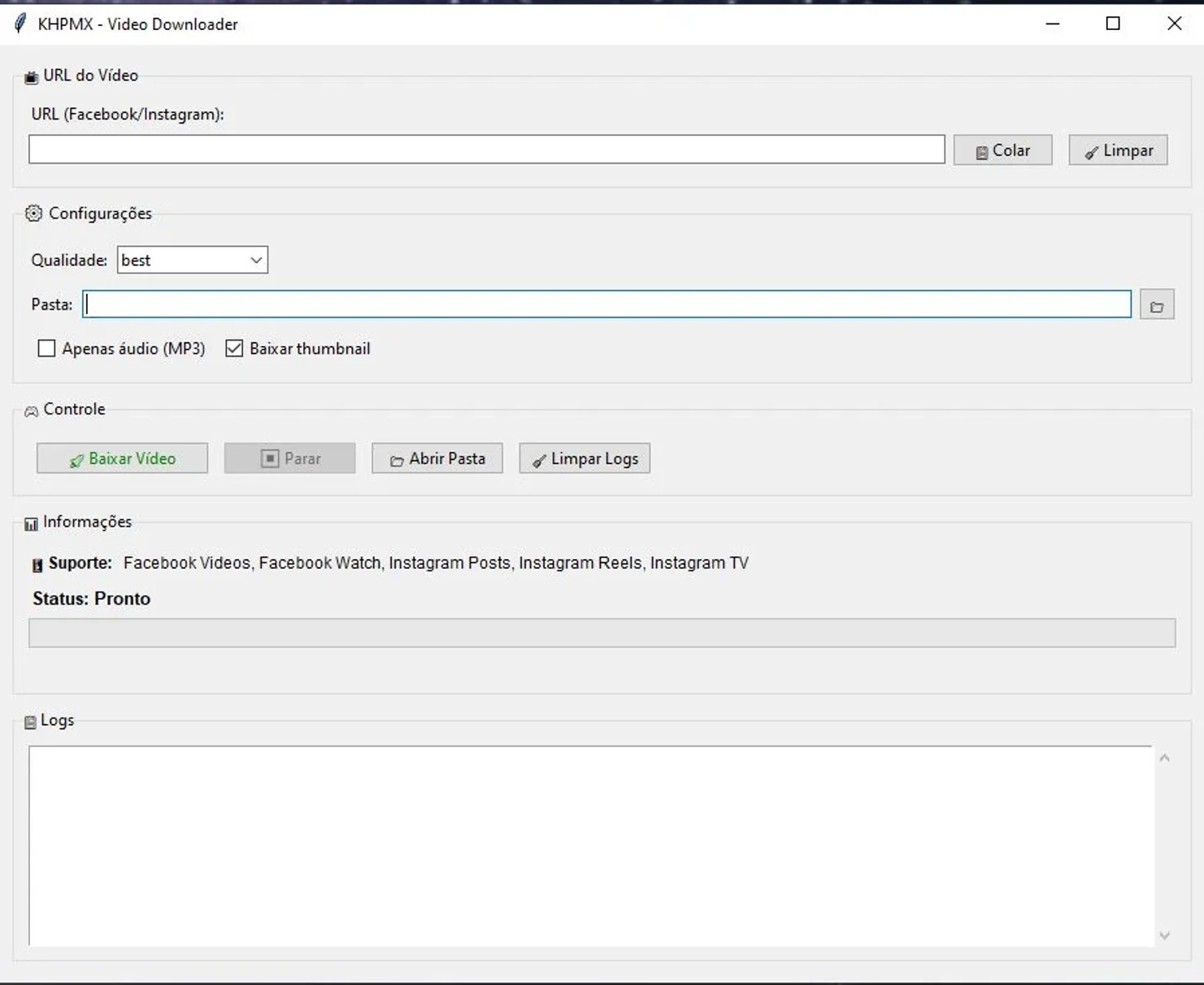Open the Qualidade dropdown

tap(193, 260)
